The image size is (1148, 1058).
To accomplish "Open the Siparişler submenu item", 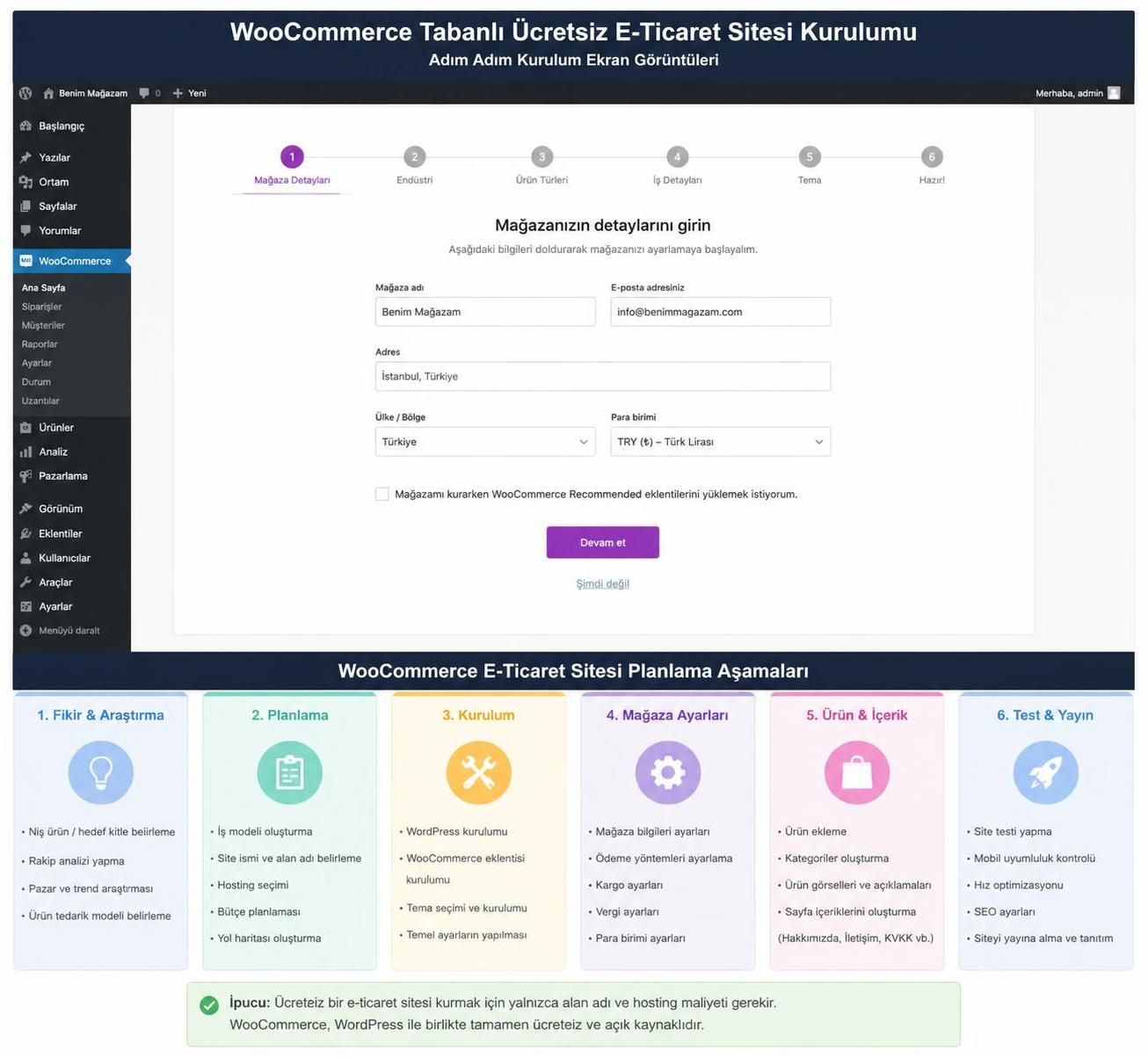I will tap(41, 307).
